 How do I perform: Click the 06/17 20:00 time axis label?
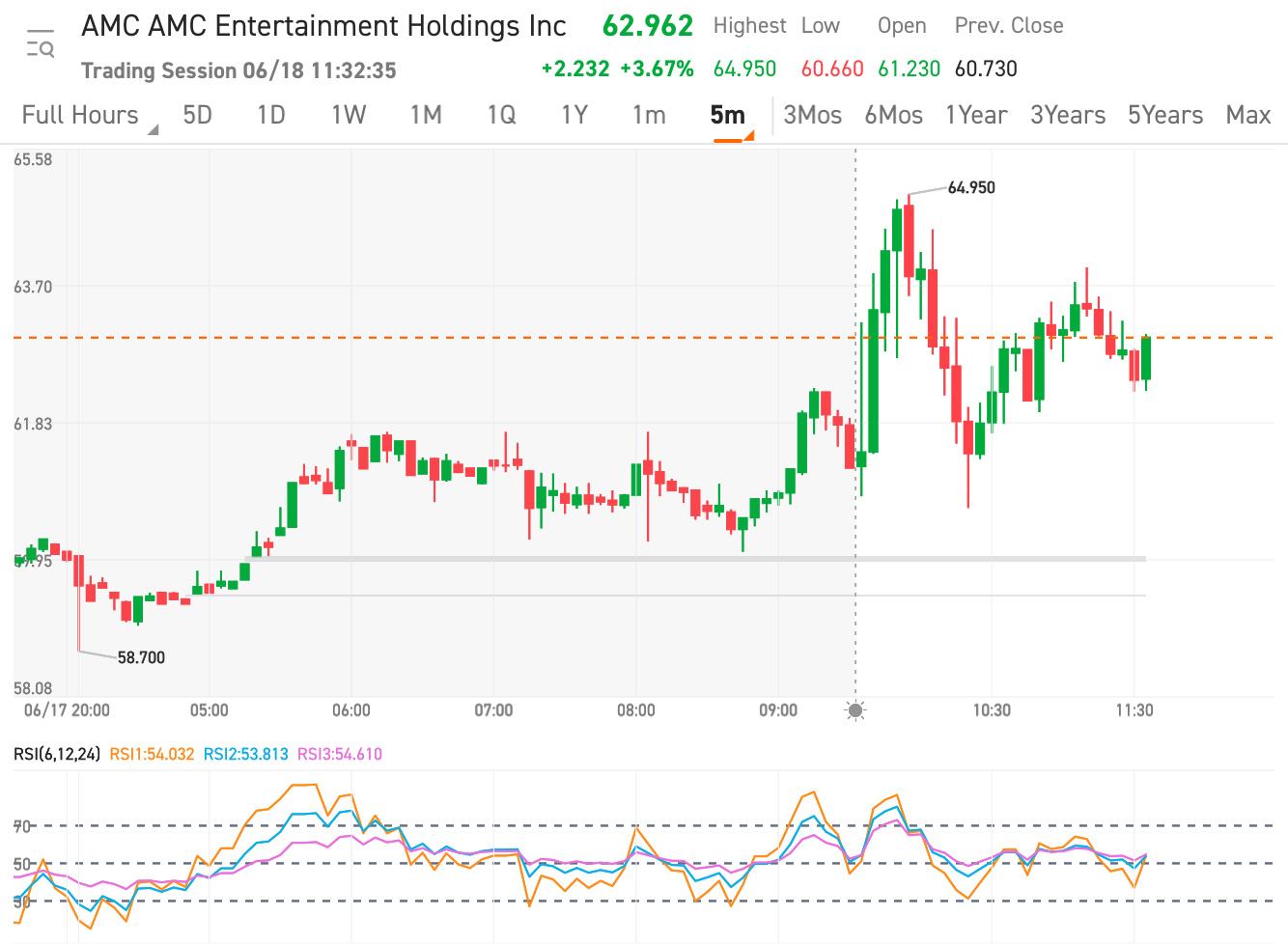(x=67, y=710)
